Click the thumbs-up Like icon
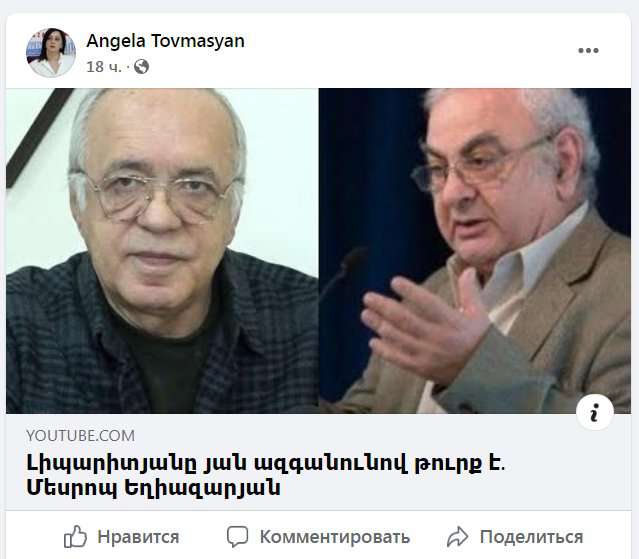 click(x=75, y=537)
